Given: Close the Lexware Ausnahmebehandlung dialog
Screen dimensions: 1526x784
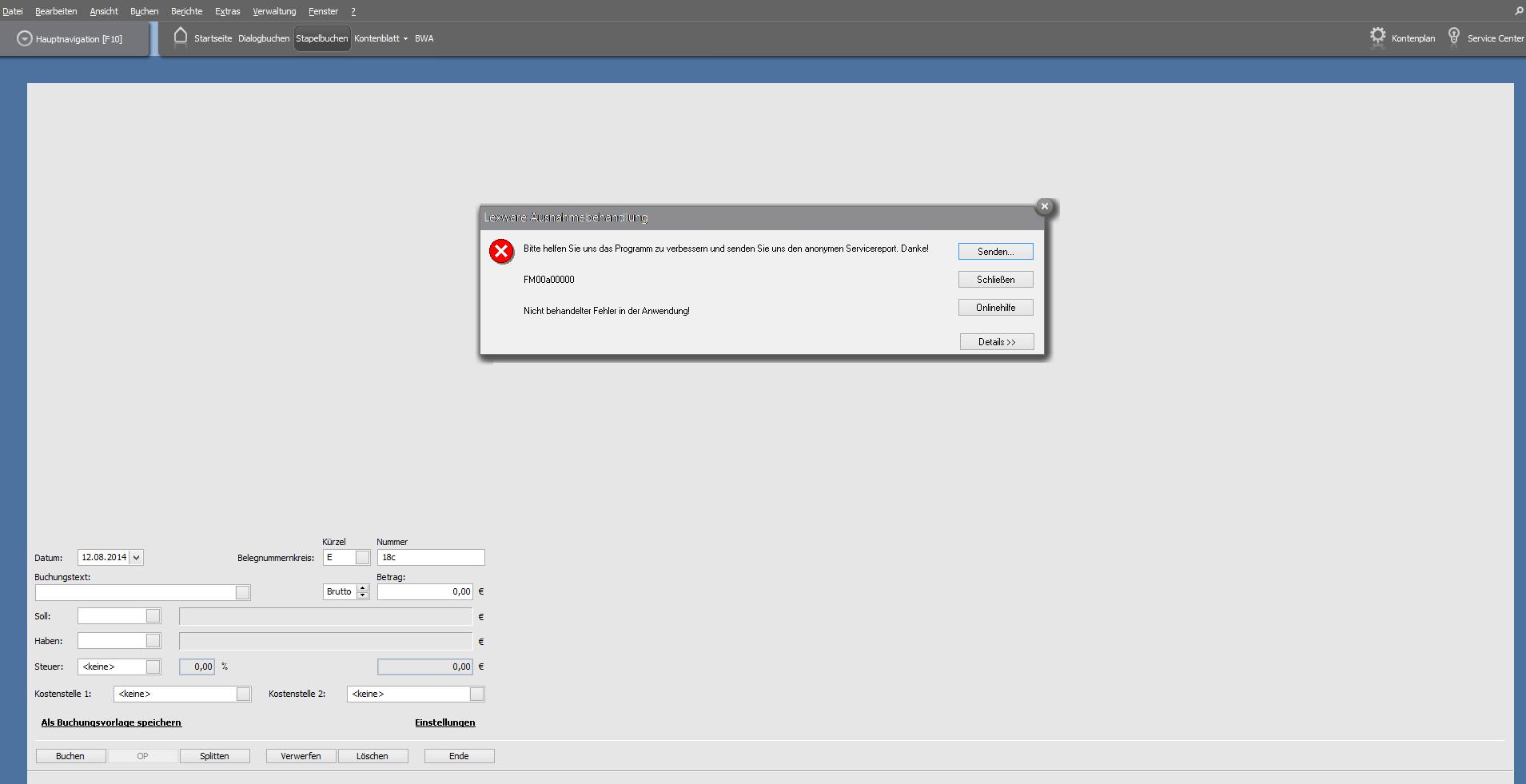Looking at the screenshot, I should click(1044, 206).
